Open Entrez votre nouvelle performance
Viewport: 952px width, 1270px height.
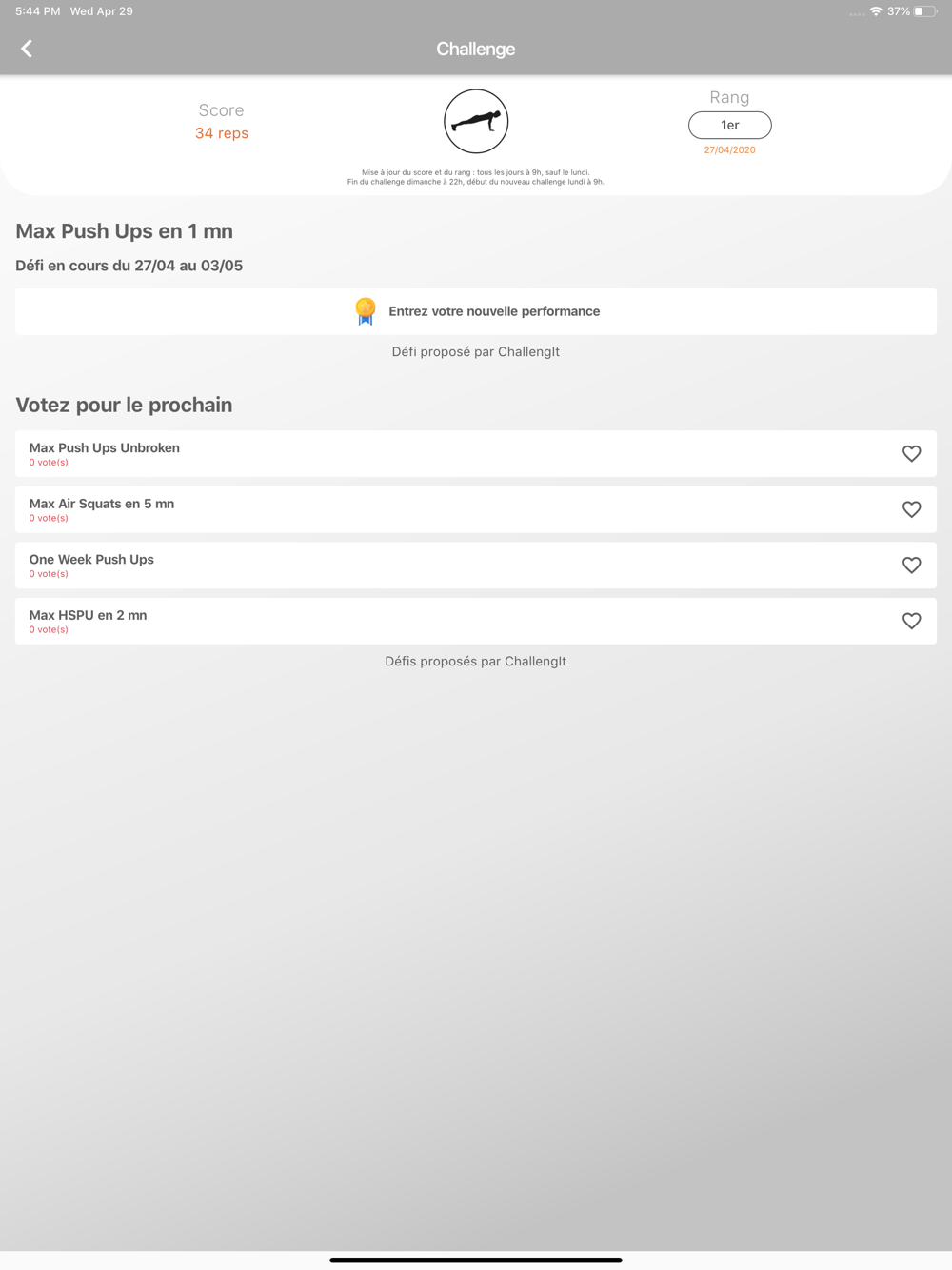pos(476,311)
